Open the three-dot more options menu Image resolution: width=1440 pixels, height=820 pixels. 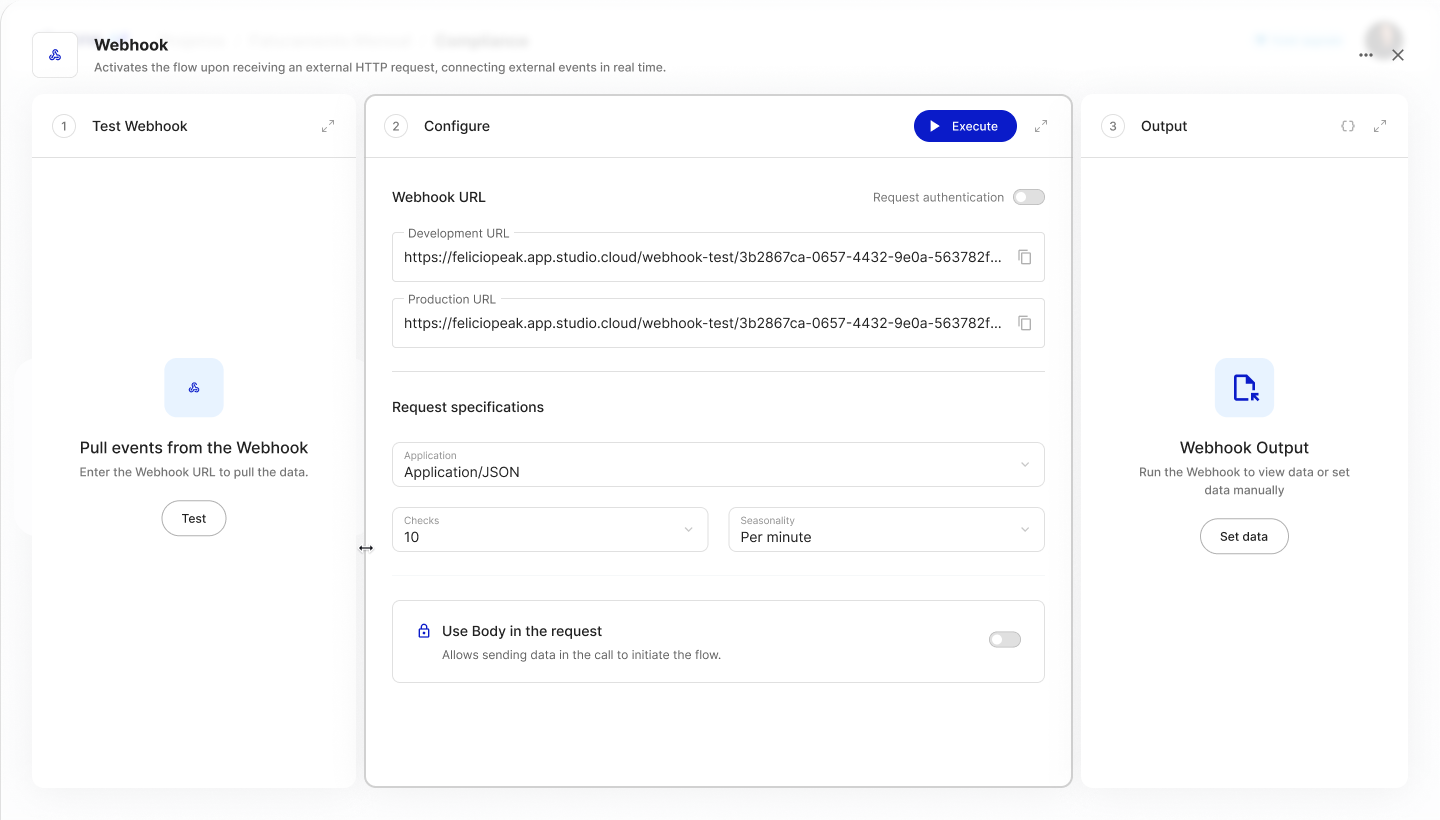coord(1366,55)
